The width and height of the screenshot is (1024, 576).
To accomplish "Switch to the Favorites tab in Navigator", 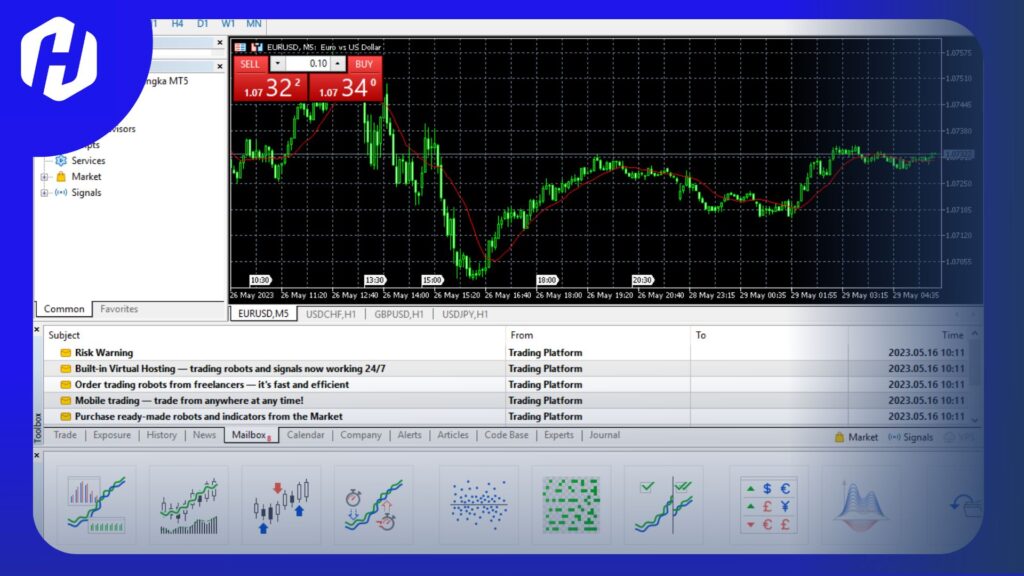I will tap(119, 309).
